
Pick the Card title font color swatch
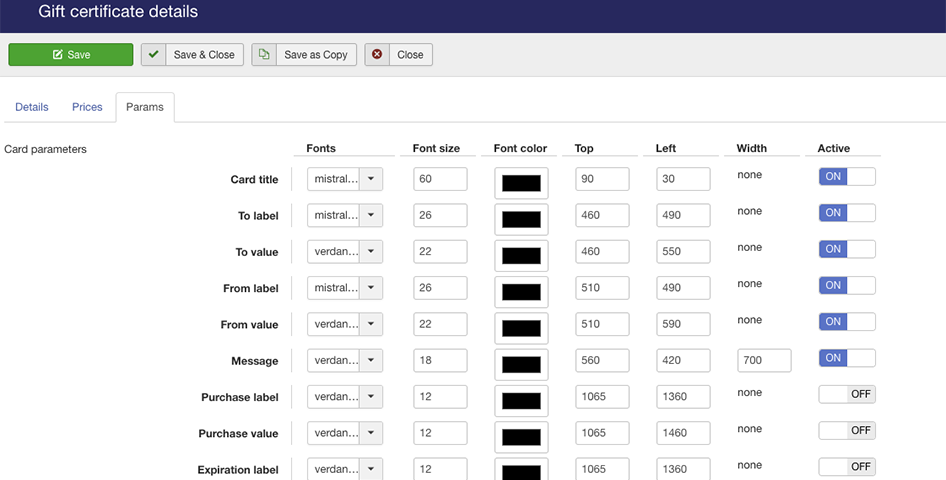coord(521,184)
